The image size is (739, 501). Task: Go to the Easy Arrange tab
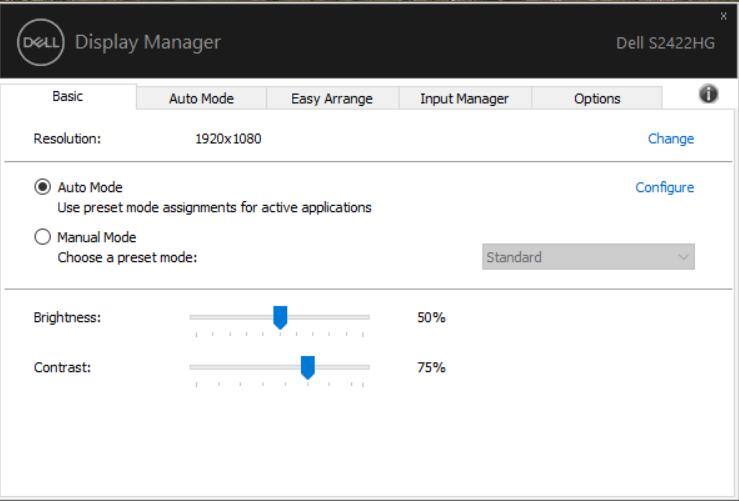click(331, 98)
